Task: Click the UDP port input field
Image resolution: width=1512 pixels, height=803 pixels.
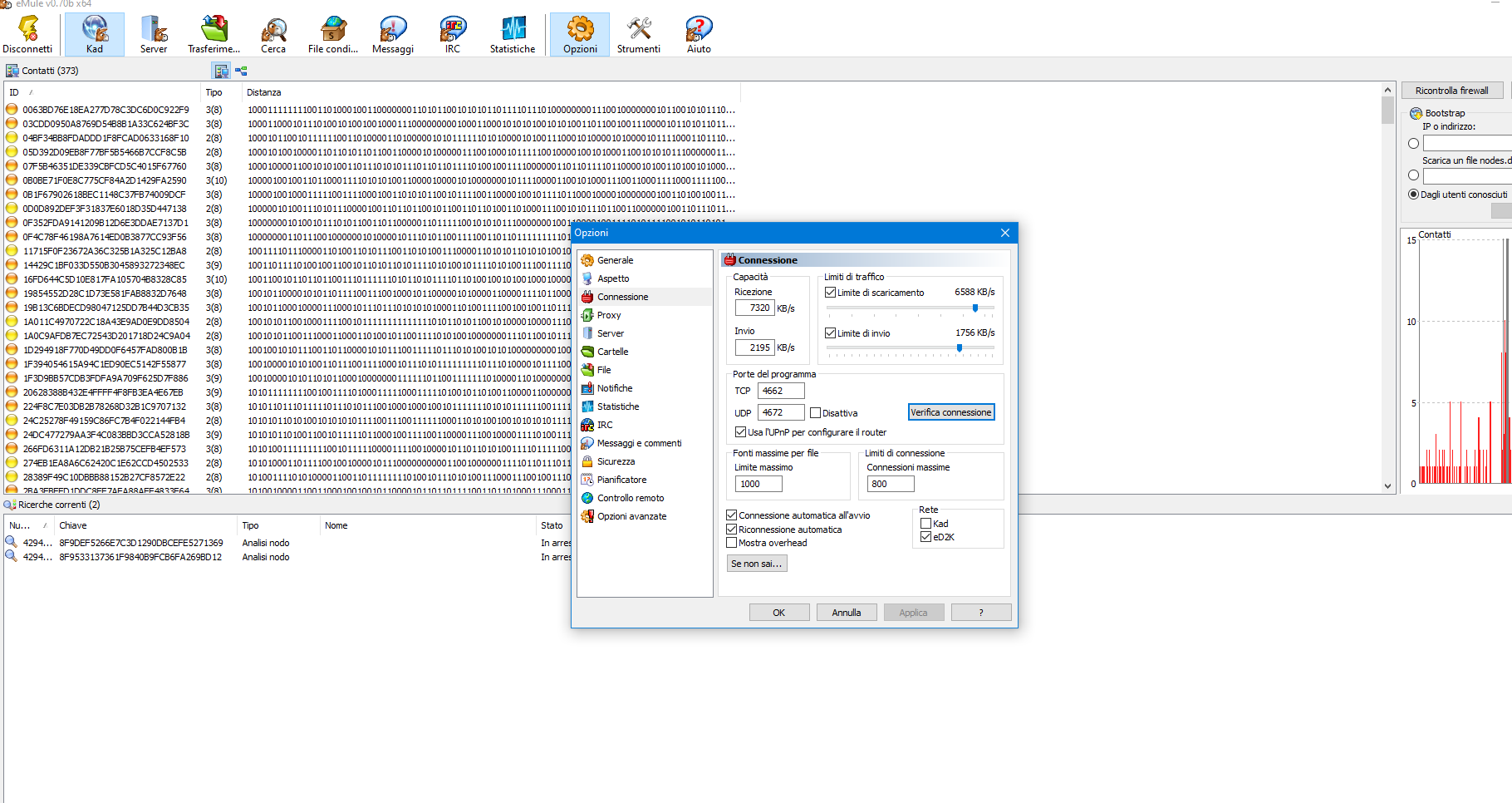Action: click(781, 412)
